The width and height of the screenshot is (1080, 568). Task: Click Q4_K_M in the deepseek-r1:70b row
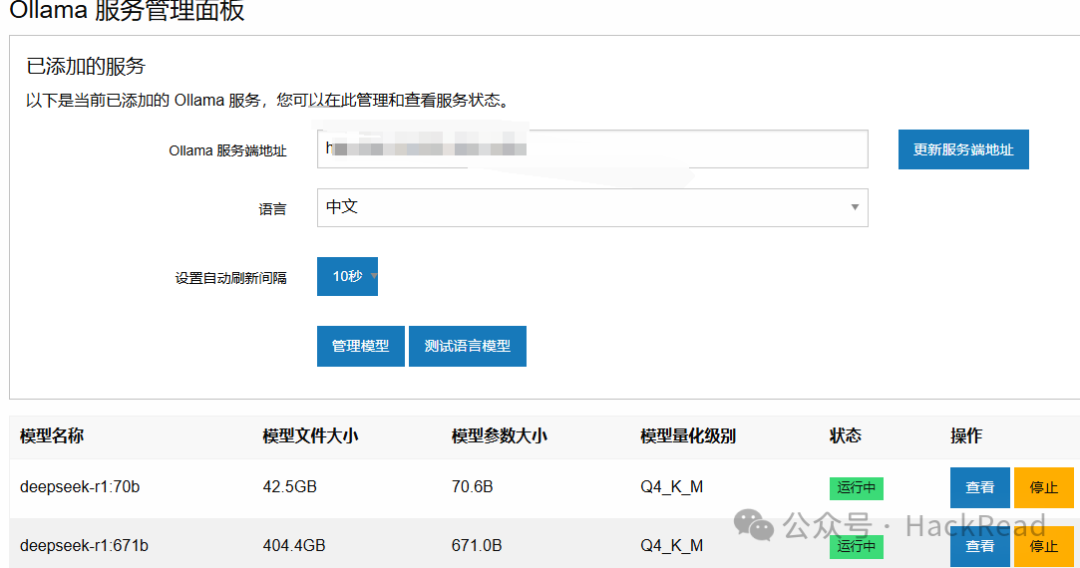(x=672, y=487)
